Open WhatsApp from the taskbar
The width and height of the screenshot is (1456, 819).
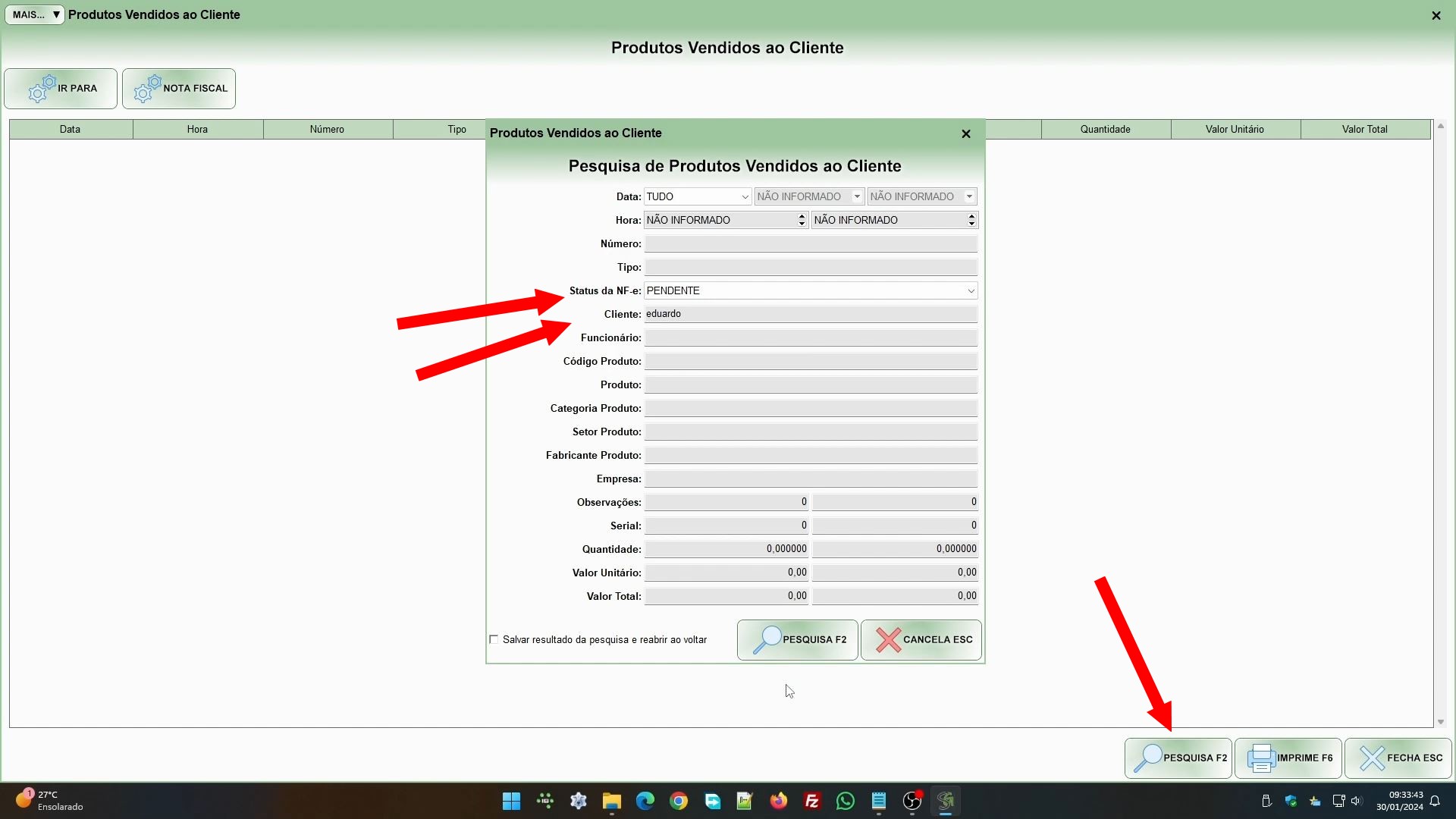[845, 802]
